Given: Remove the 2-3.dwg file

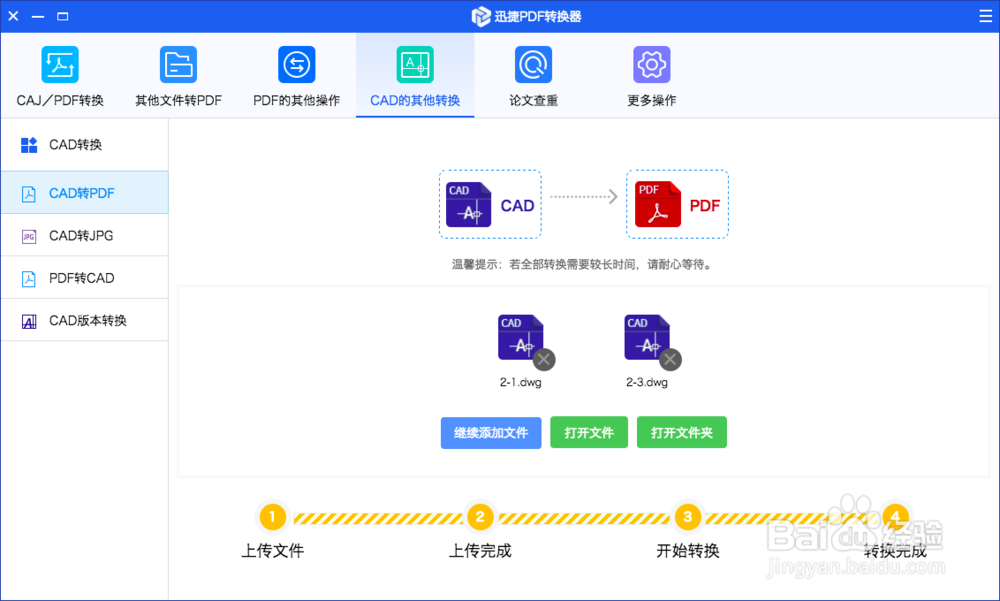Looking at the screenshot, I should tap(670, 360).
